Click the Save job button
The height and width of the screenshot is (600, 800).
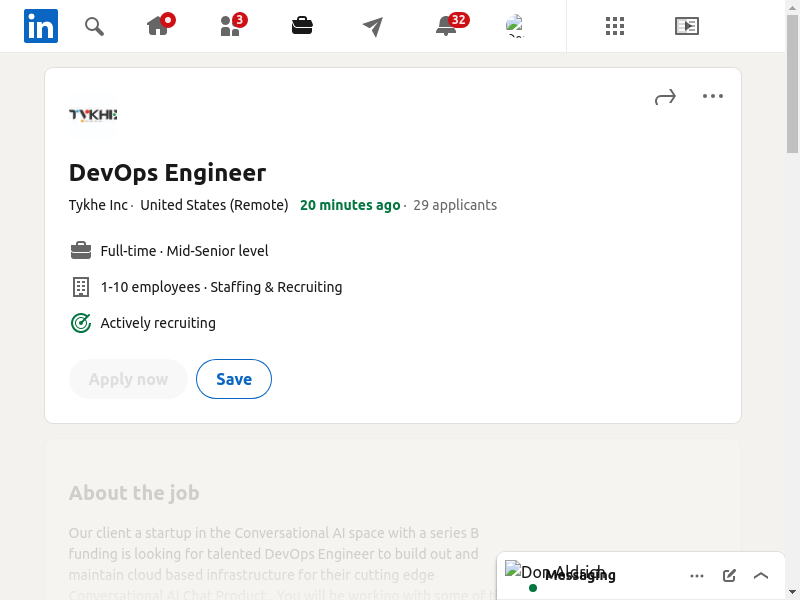pos(233,379)
